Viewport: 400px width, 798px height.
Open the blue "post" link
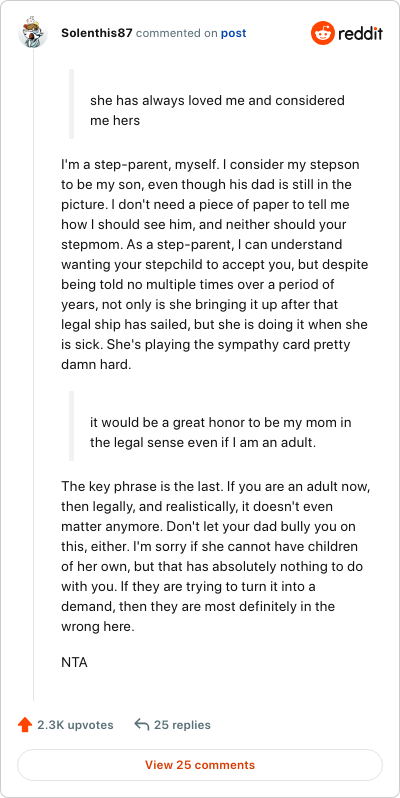tap(233, 34)
